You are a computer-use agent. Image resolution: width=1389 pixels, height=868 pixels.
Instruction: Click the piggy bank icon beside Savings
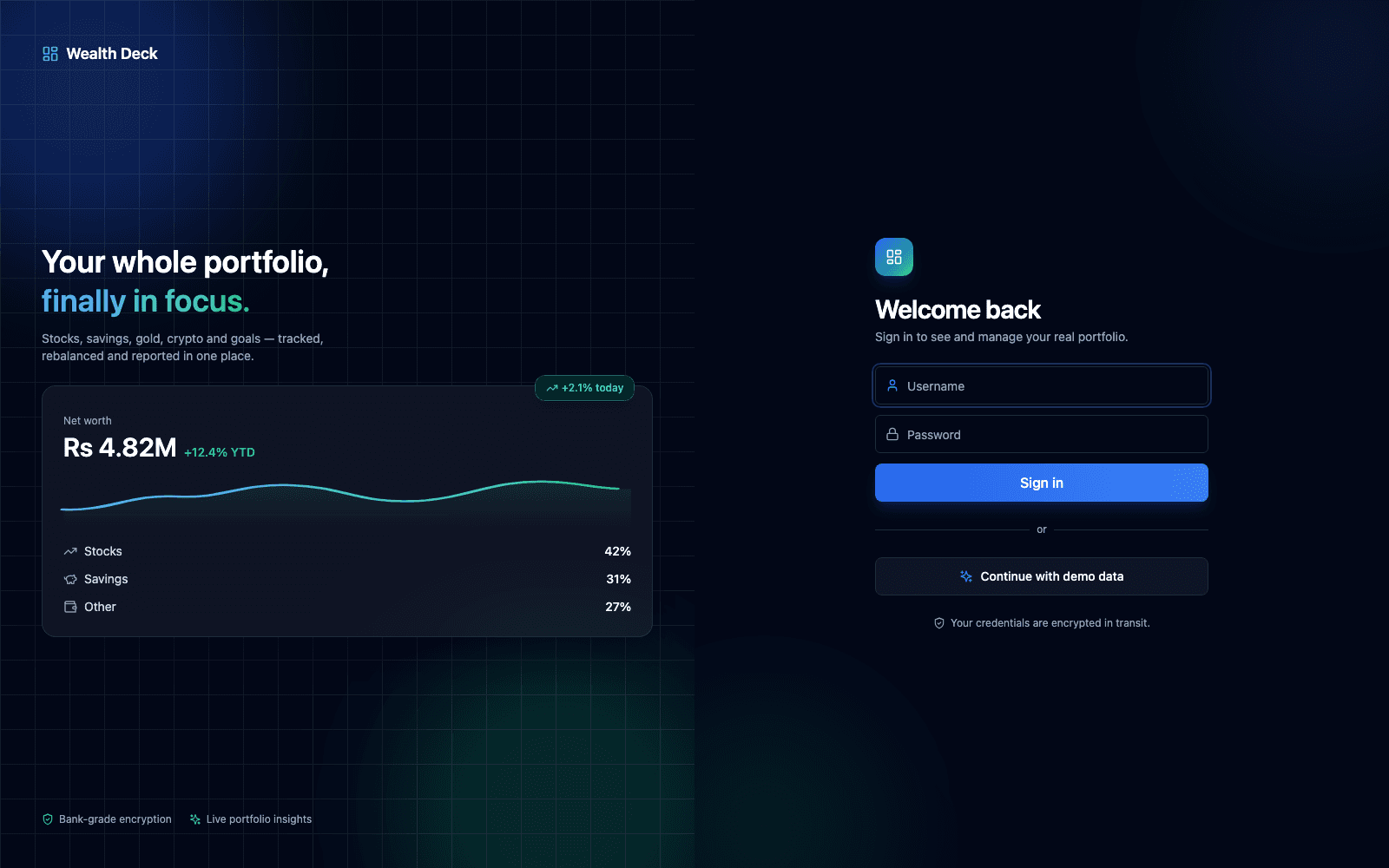(70, 579)
